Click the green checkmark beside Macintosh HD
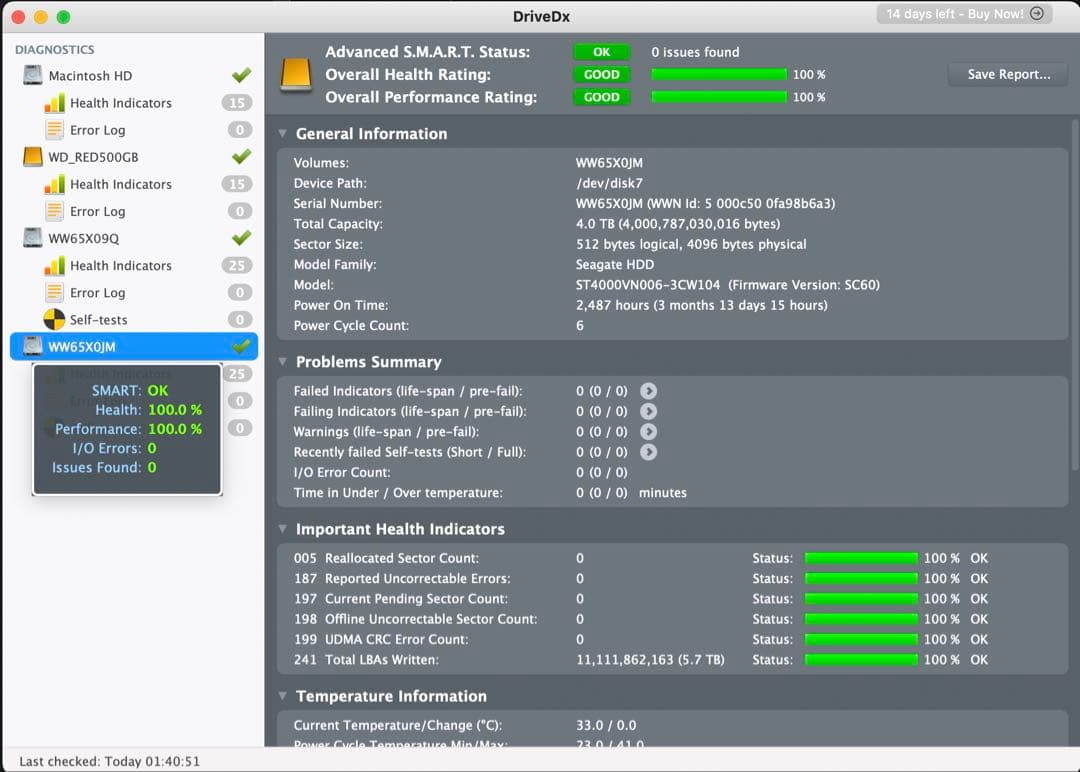 (x=241, y=74)
